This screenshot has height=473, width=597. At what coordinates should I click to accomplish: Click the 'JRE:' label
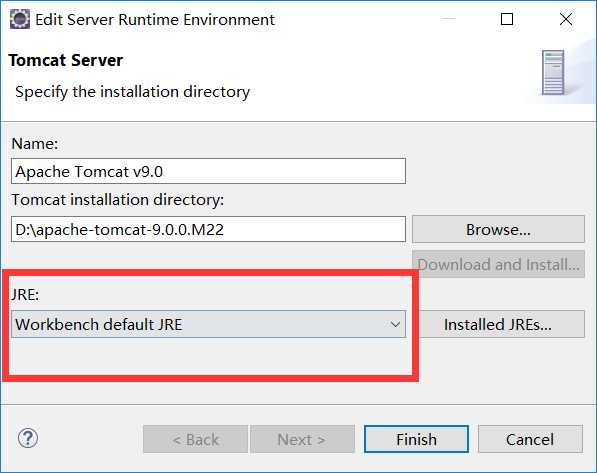point(25,294)
